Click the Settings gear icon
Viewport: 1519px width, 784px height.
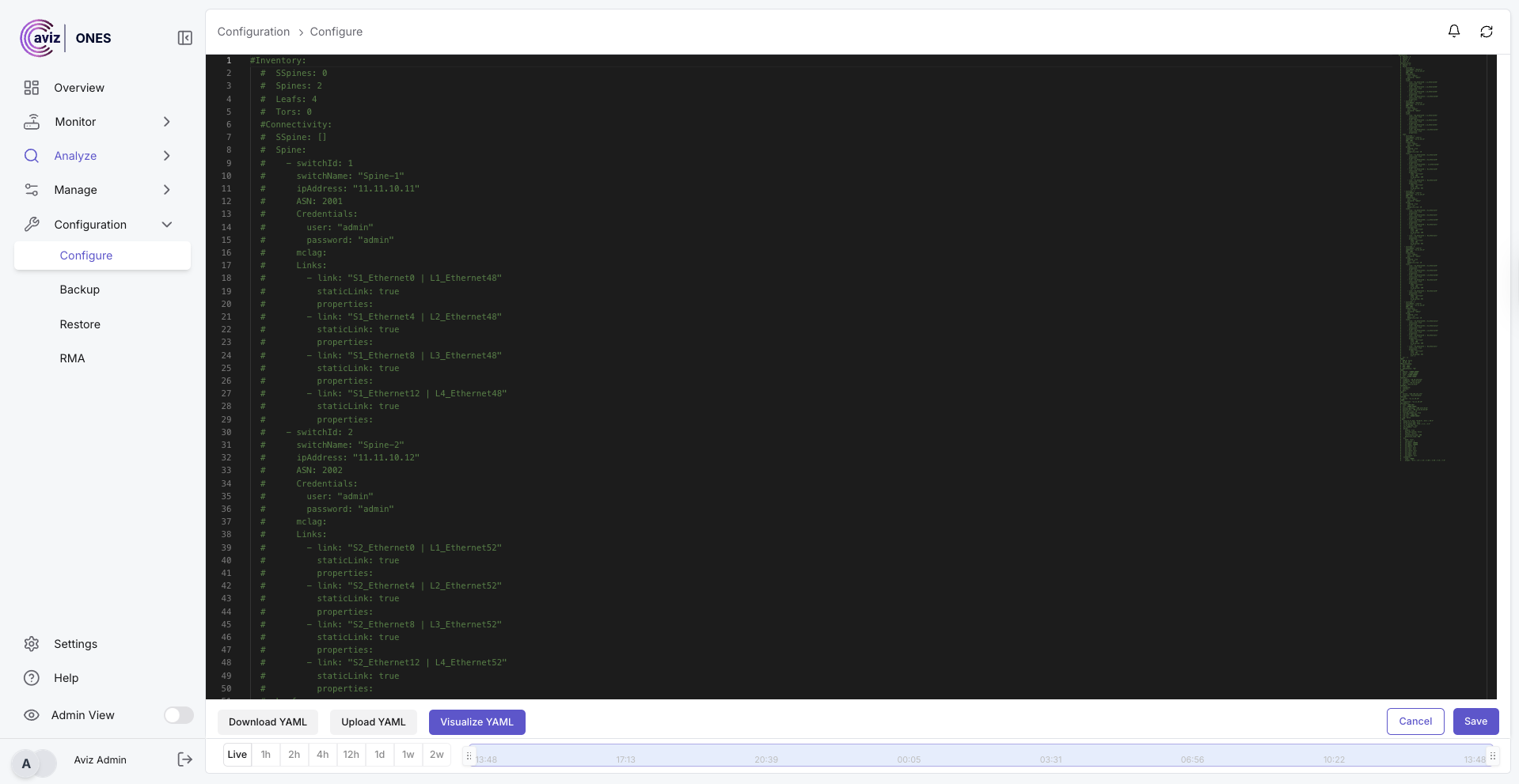(32, 644)
